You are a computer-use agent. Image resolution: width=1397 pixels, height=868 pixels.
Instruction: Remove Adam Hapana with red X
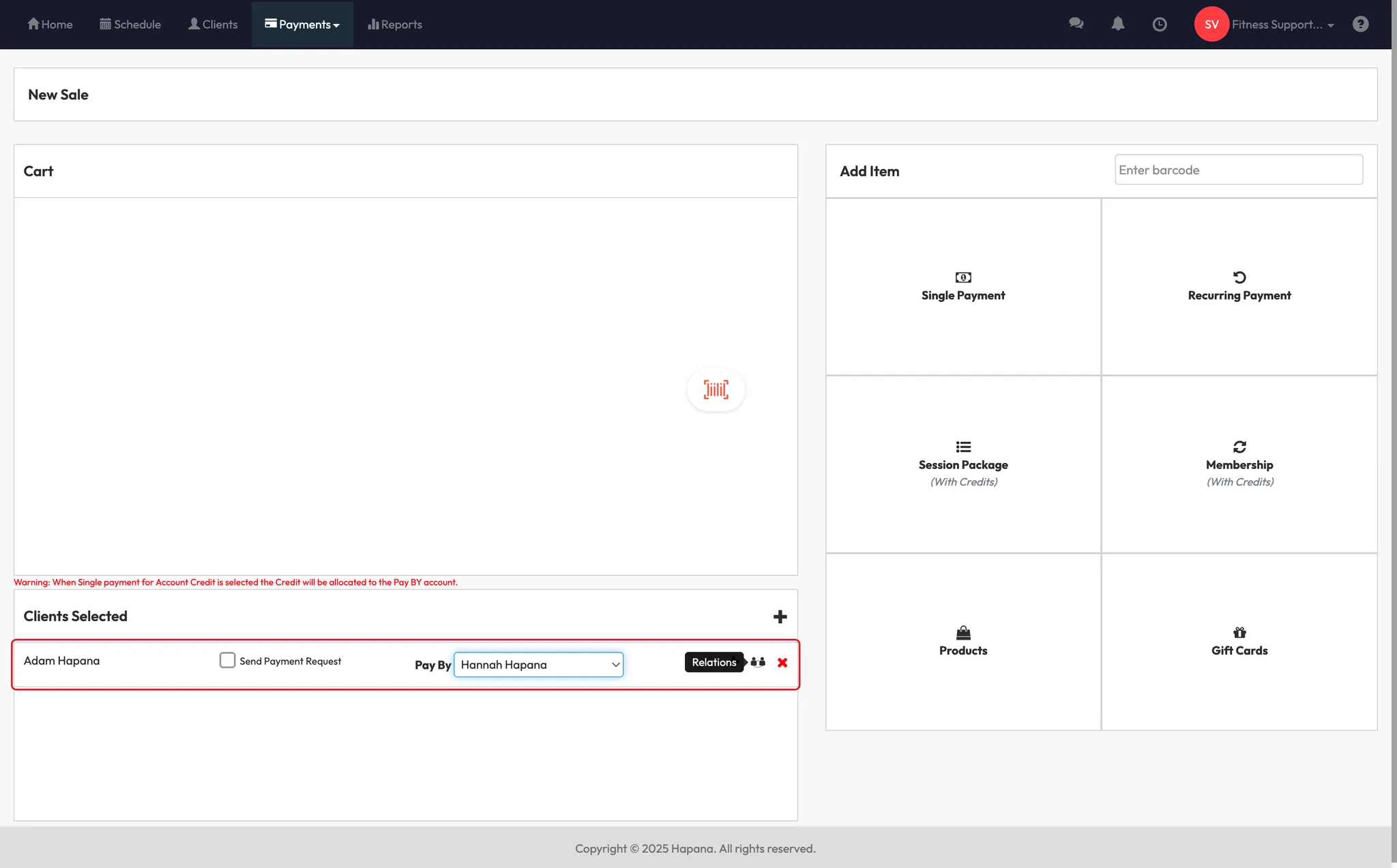[782, 662]
